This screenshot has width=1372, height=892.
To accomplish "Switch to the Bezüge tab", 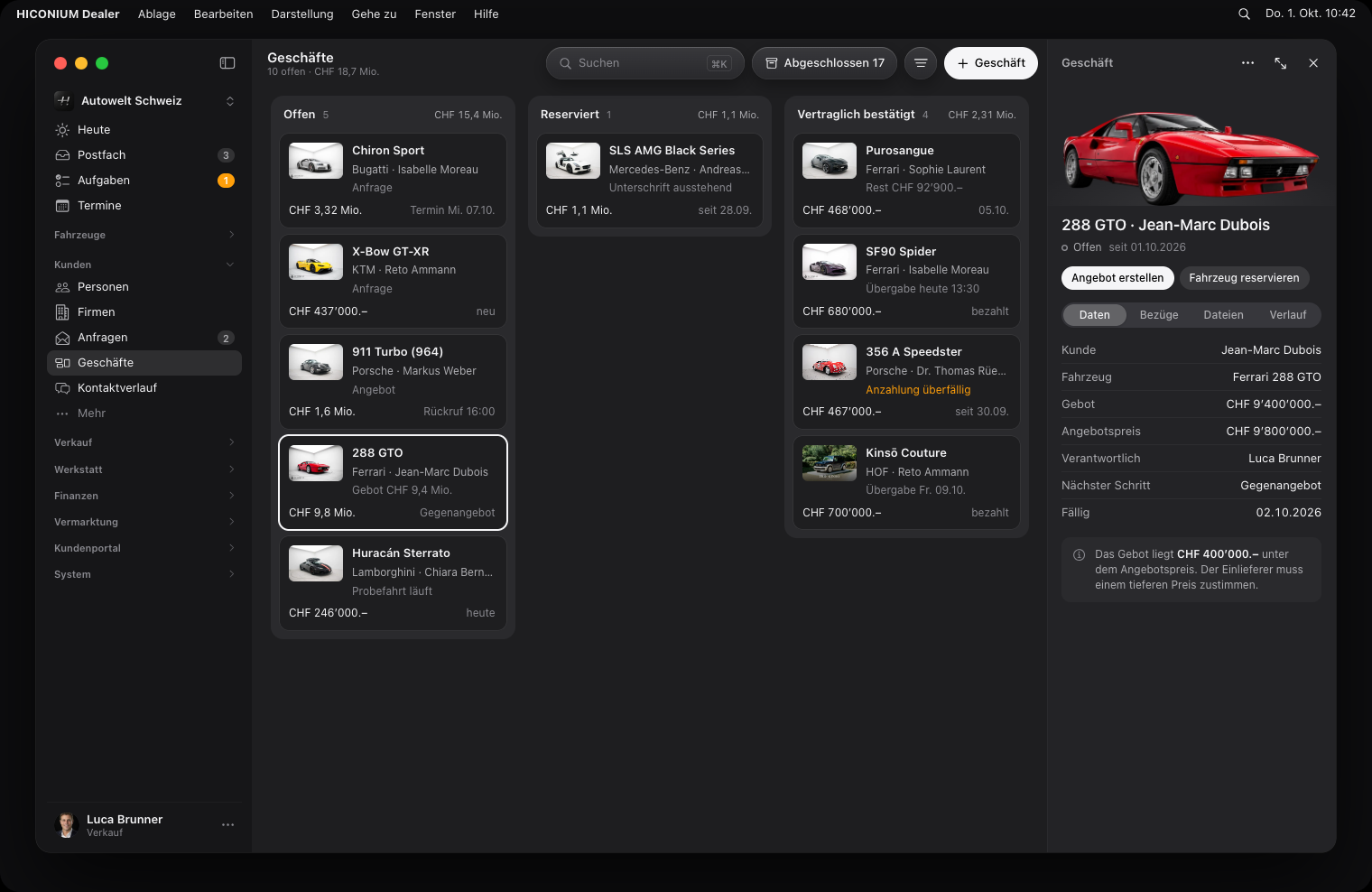I will point(1159,315).
